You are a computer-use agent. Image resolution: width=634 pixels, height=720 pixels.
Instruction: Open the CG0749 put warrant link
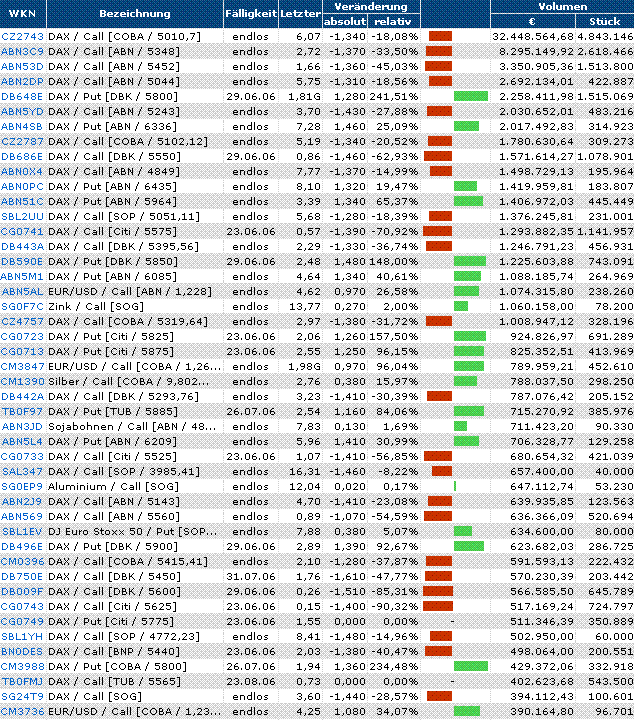22,621
